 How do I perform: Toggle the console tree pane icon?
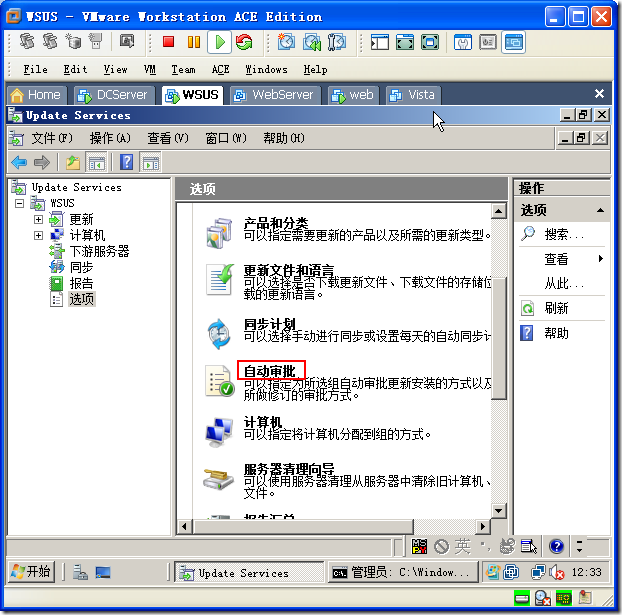point(96,162)
